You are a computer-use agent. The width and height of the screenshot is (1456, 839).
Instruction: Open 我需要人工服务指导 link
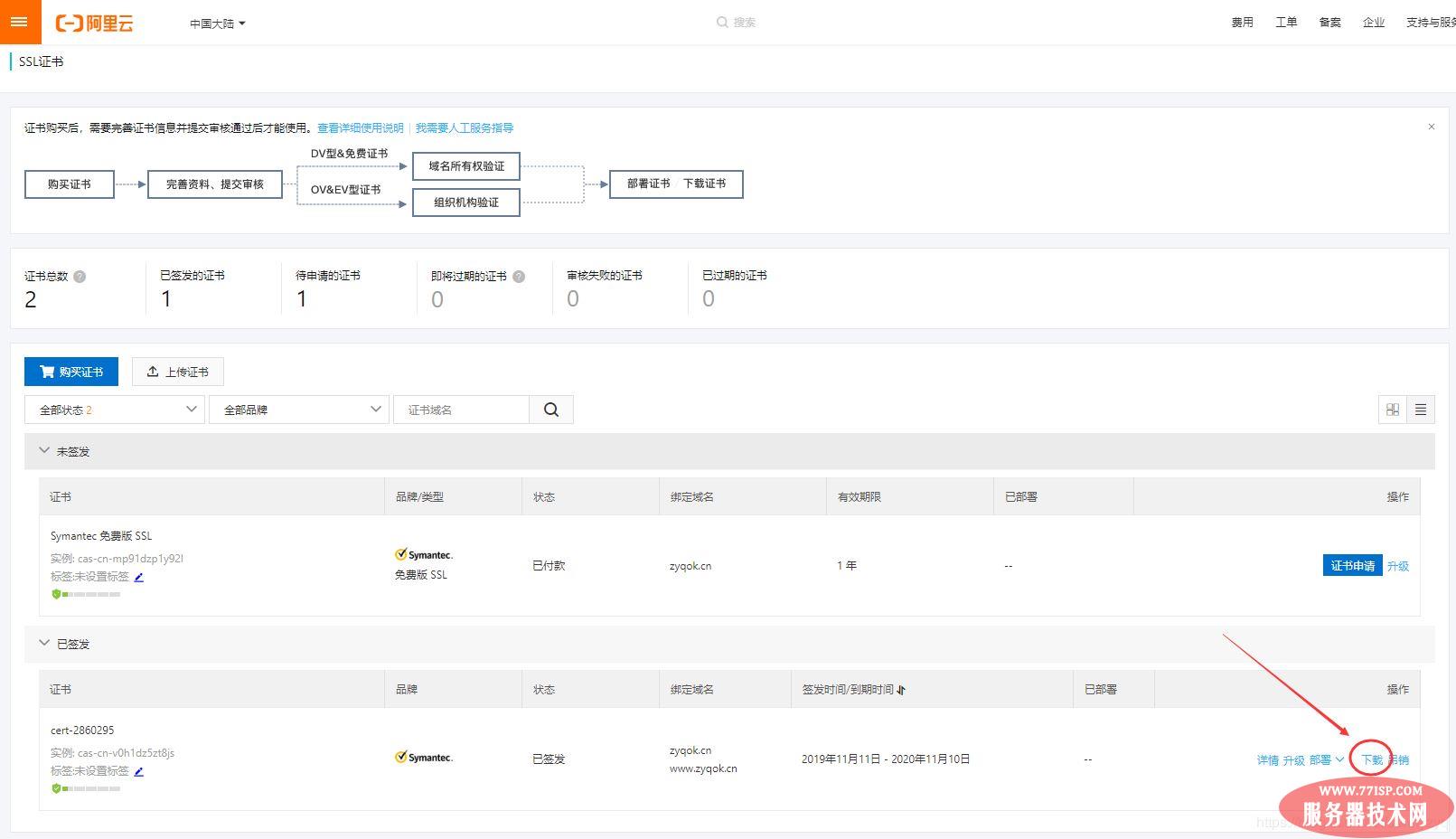(x=465, y=128)
